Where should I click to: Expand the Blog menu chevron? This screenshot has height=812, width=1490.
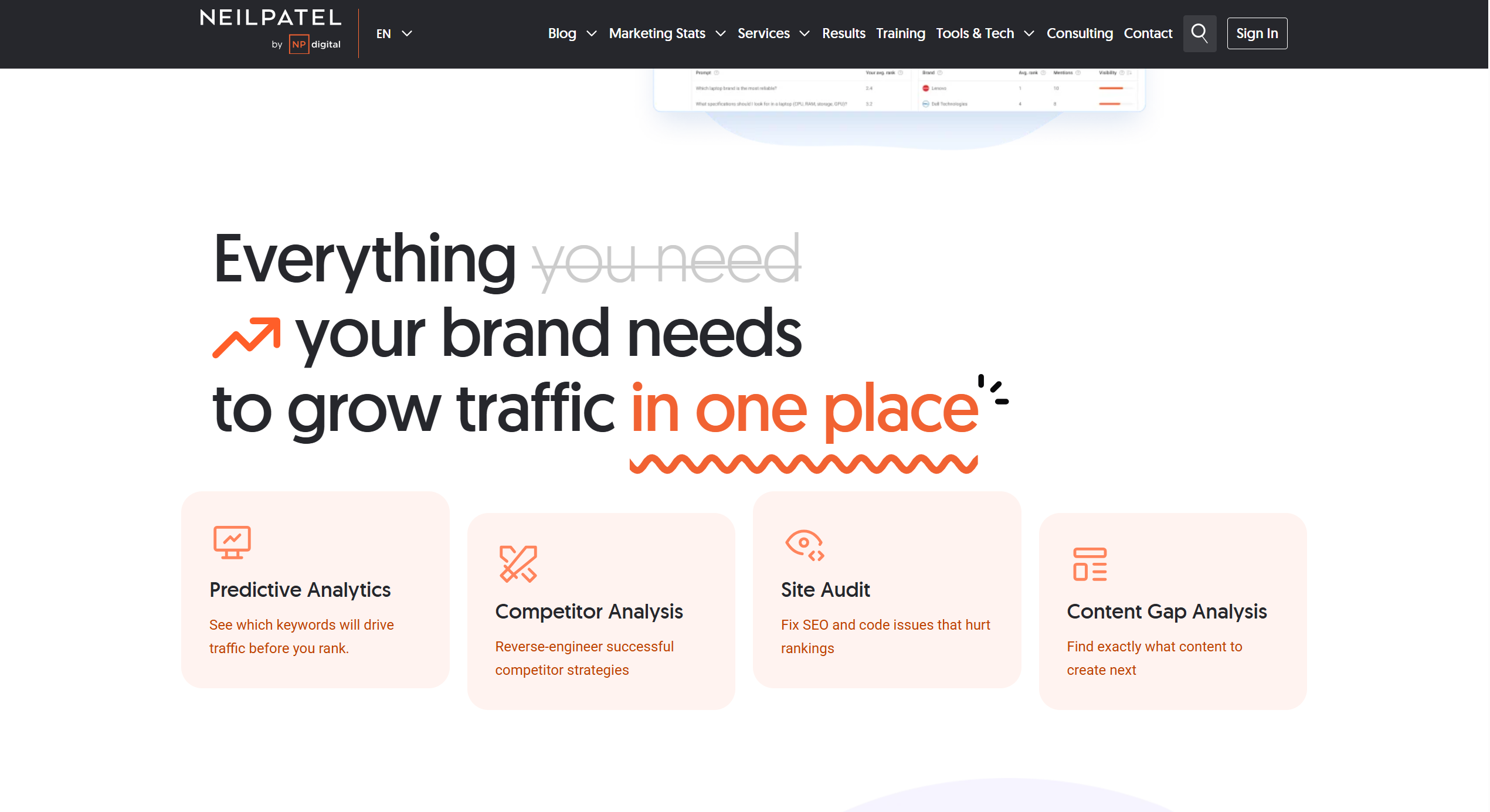click(592, 34)
